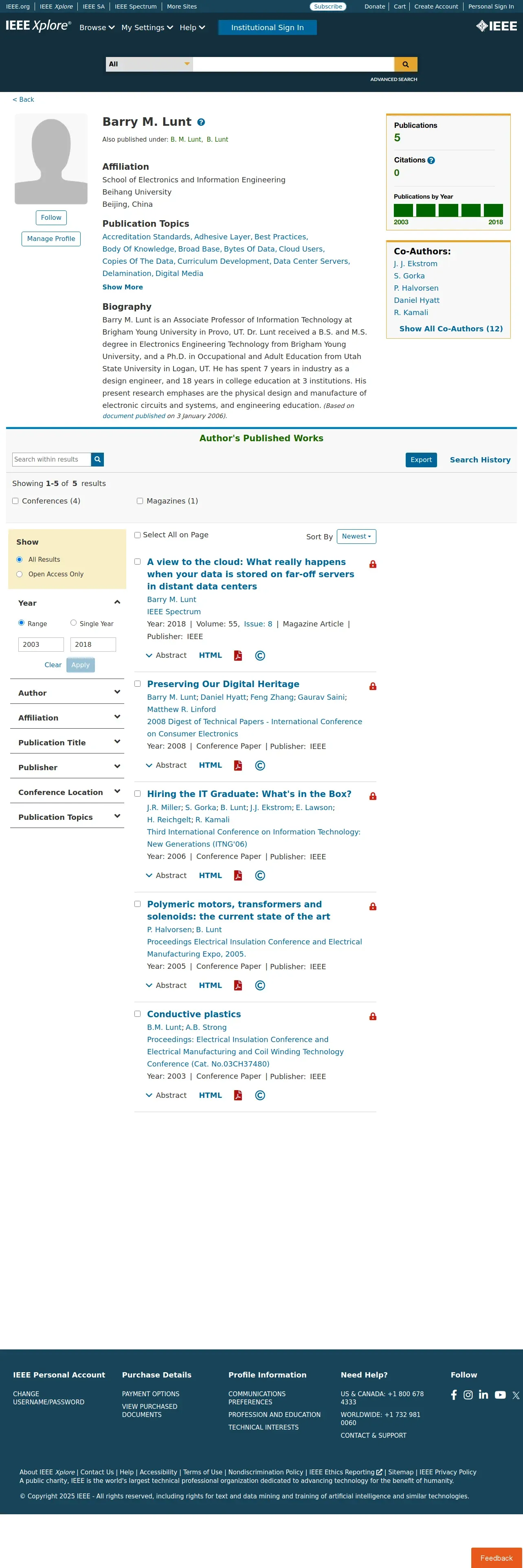
Task: Open the Help menu in header
Action: tap(192, 27)
